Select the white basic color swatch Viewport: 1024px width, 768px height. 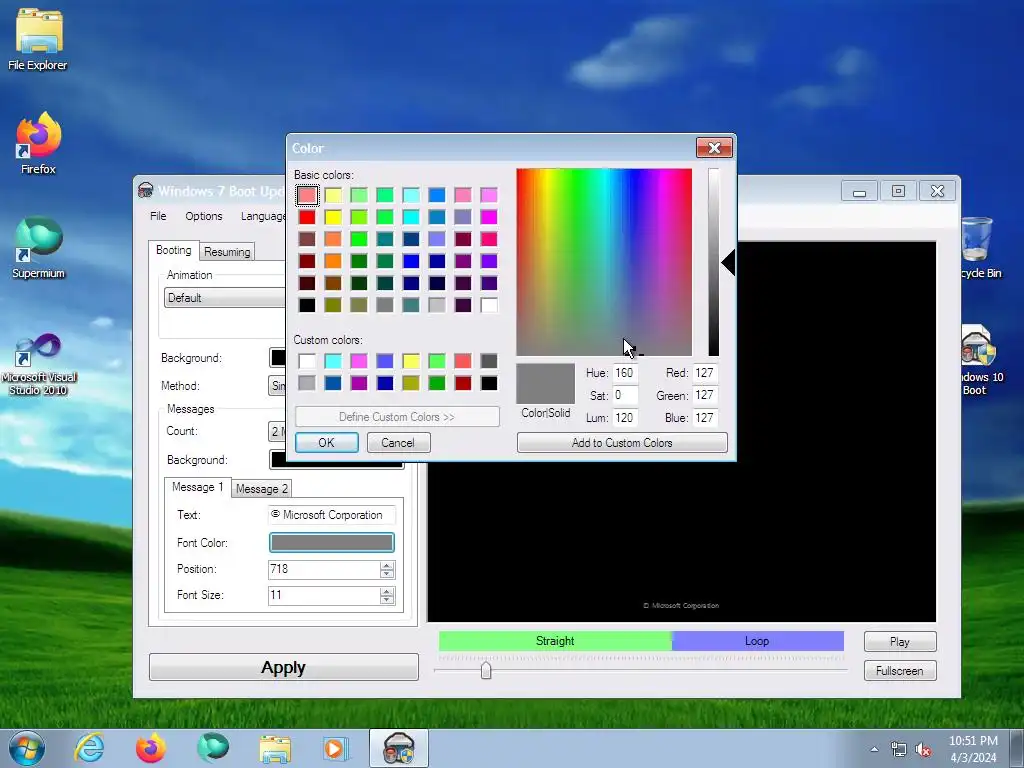[489, 305]
